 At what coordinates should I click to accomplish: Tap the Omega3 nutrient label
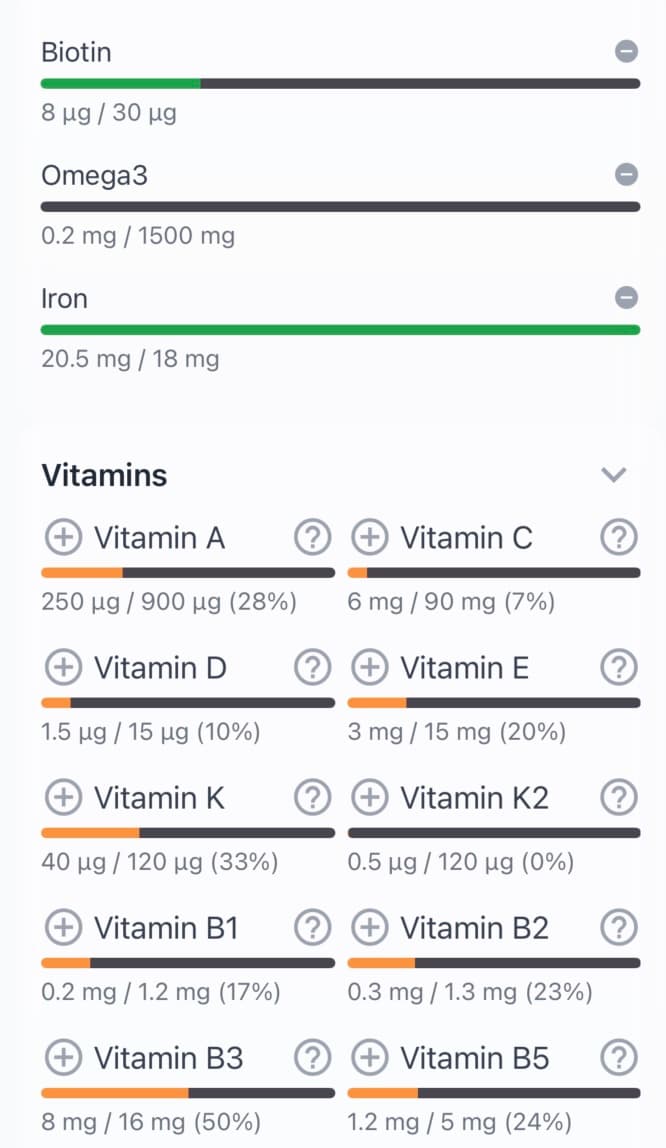pos(94,175)
